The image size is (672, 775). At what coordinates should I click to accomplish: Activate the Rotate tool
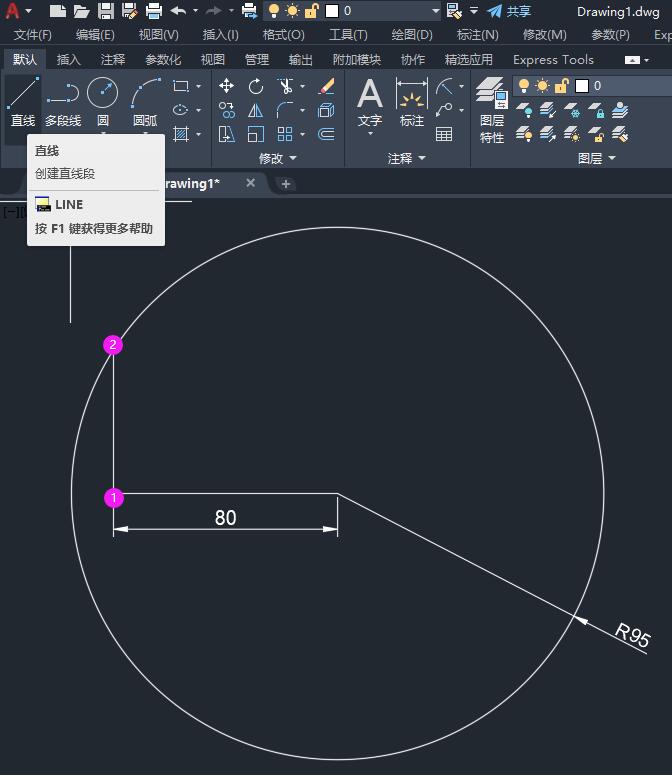(255, 86)
